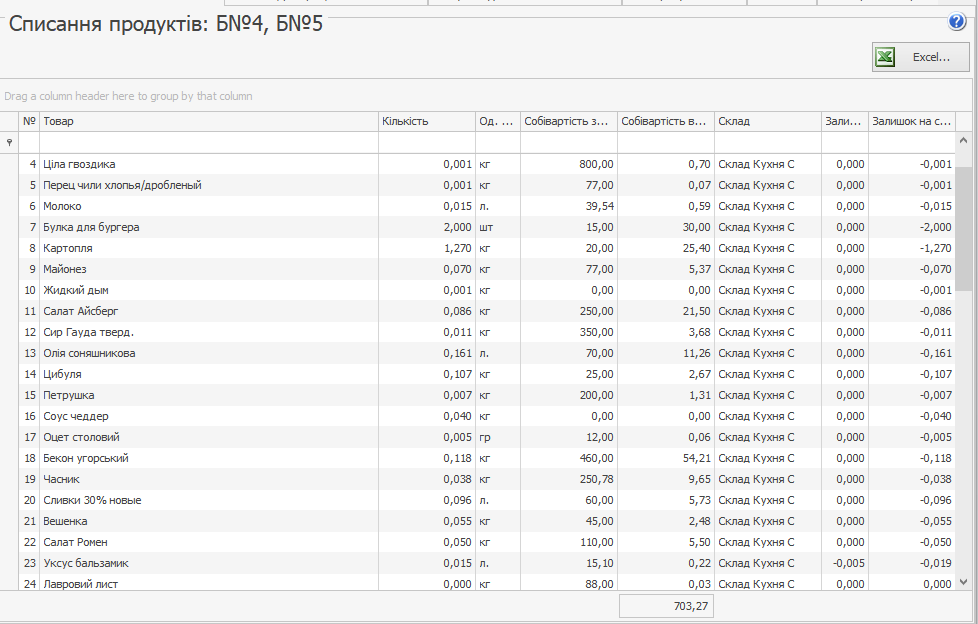Click the filter row pin icon
The height and width of the screenshot is (624, 978).
10,143
